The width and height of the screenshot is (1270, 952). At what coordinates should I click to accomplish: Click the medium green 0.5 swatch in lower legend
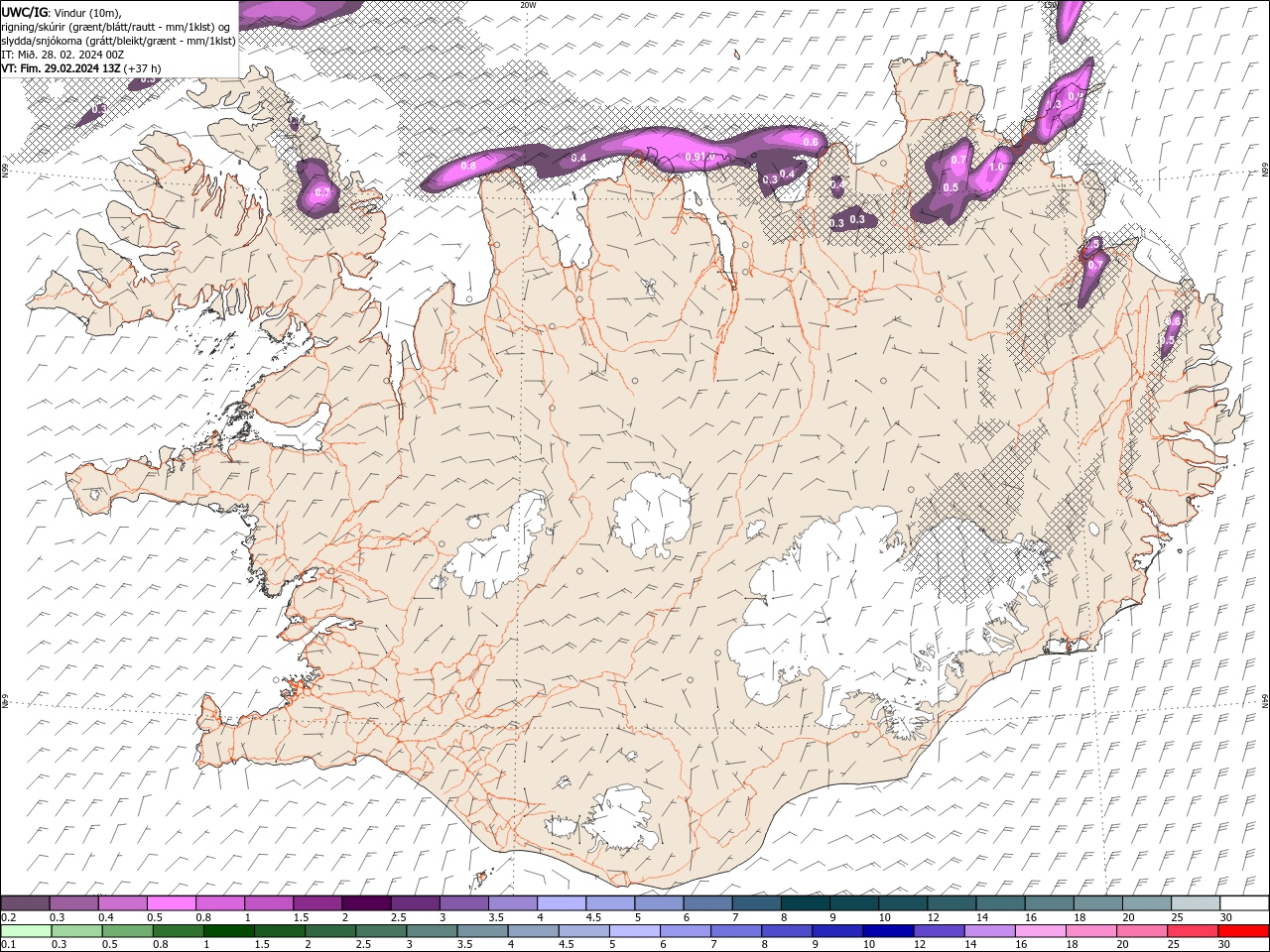[x=127, y=931]
